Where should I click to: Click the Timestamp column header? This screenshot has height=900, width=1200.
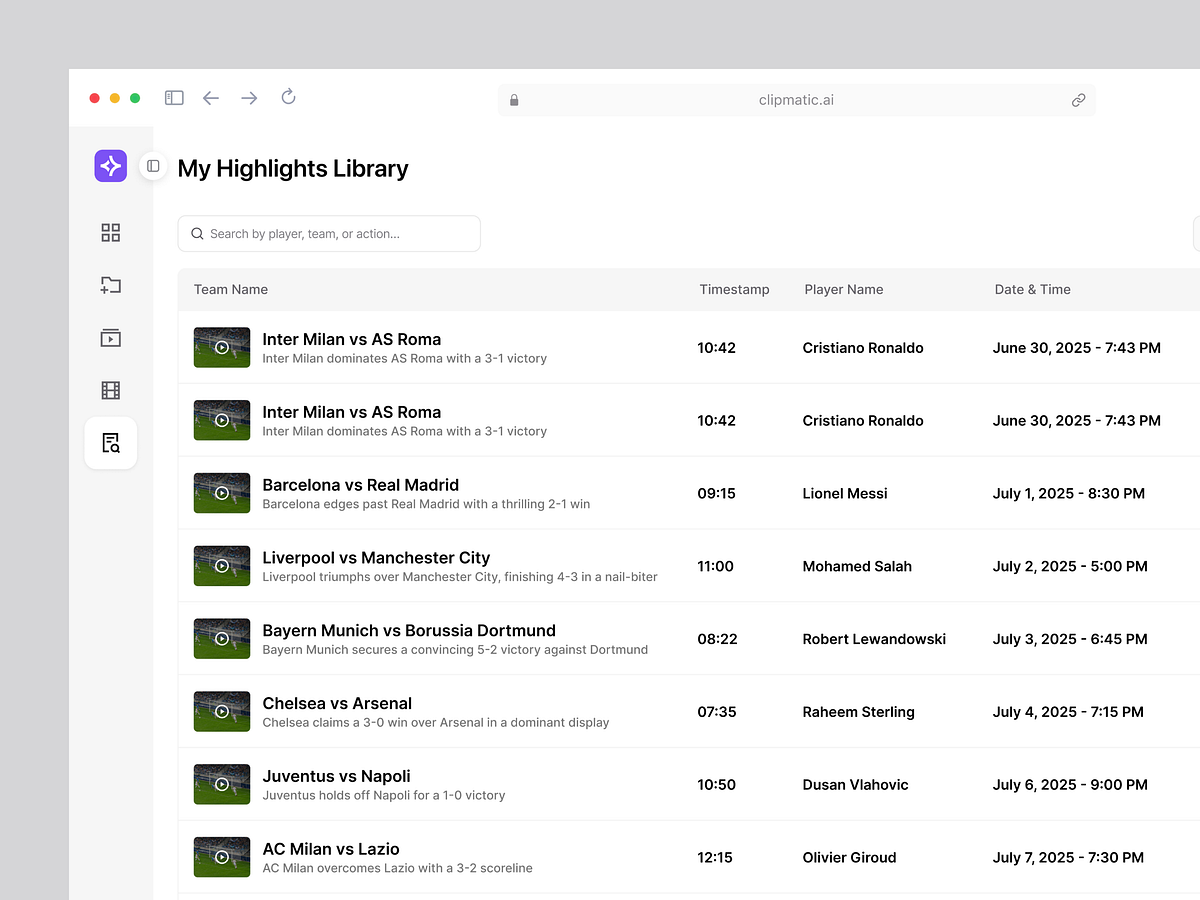point(734,289)
